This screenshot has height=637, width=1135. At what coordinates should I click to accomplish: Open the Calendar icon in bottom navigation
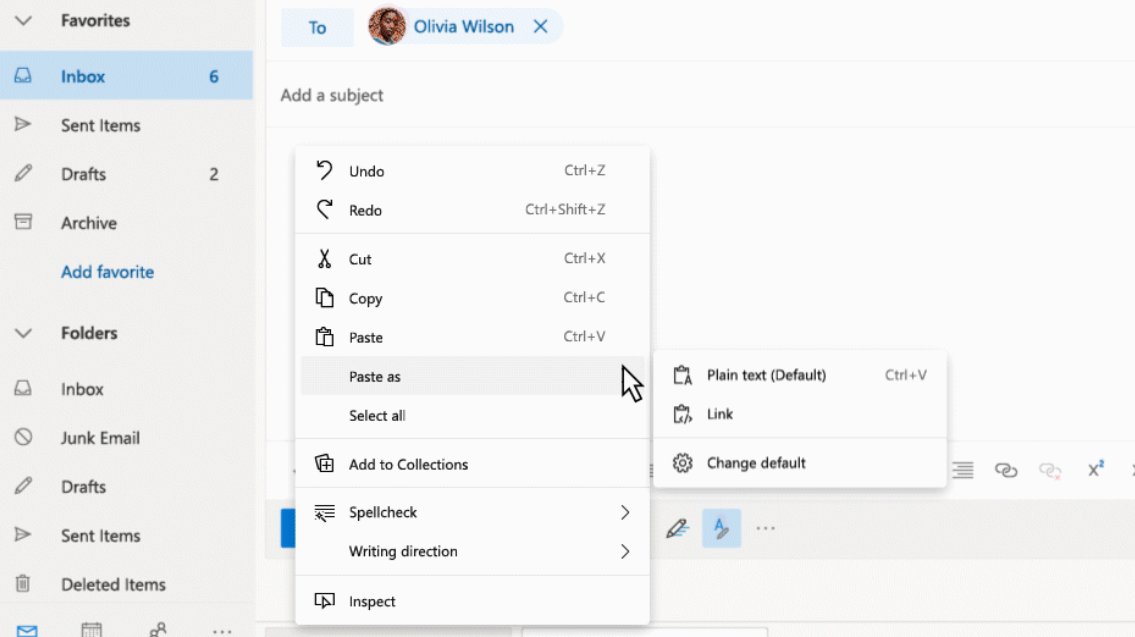[91, 629]
